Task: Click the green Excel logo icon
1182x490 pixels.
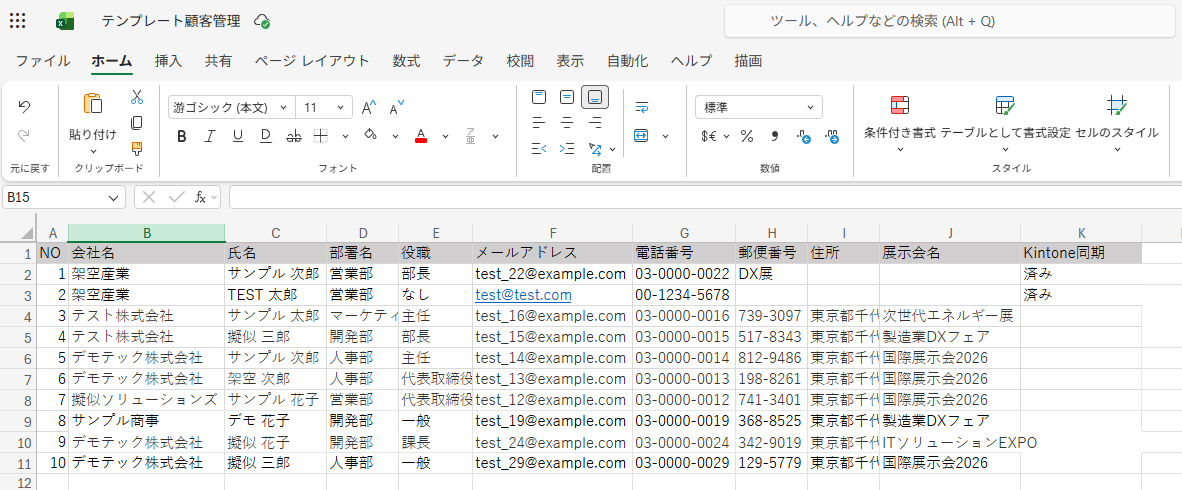Action: click(65, 21)
